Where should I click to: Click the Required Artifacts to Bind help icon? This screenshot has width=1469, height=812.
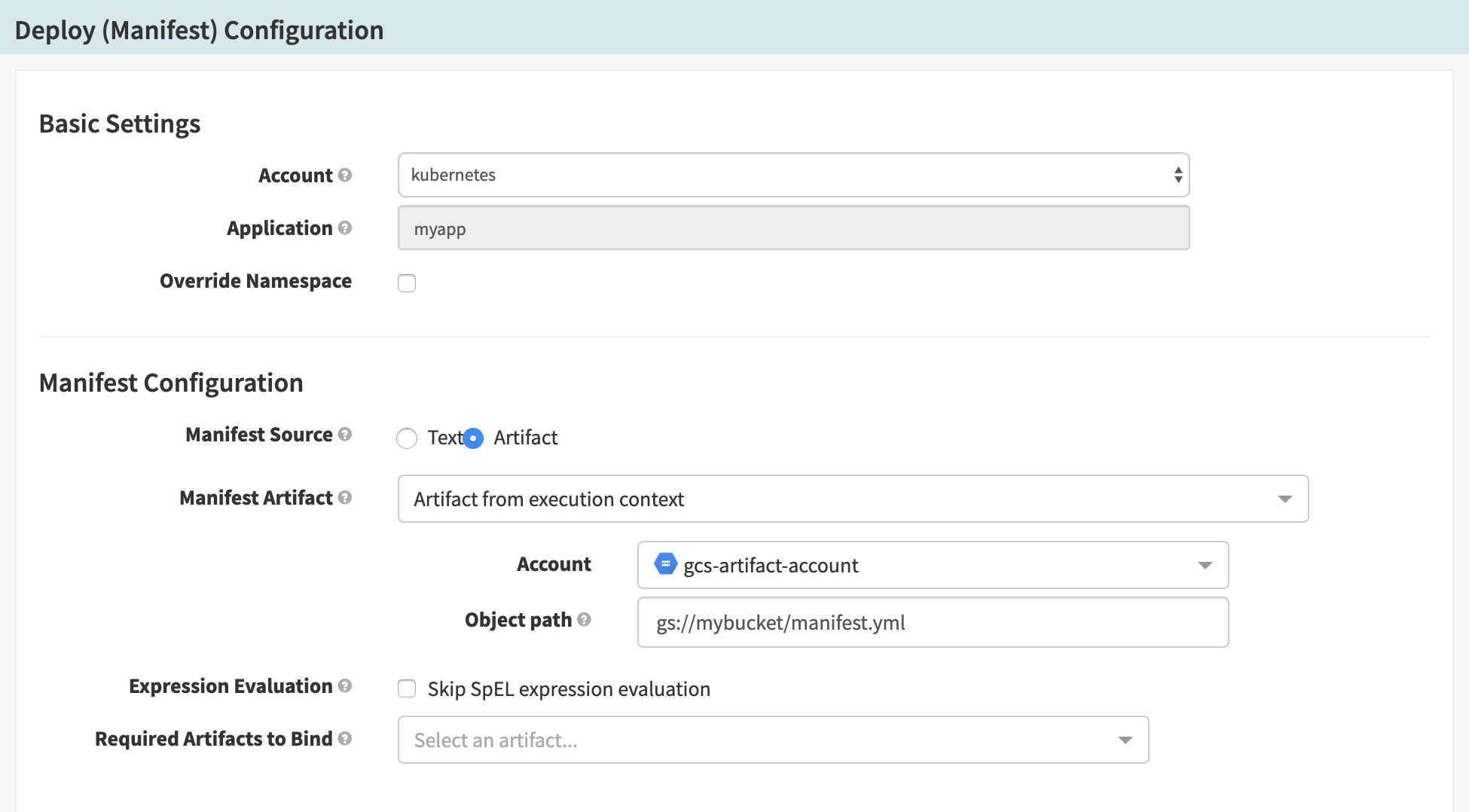[345, 738]
